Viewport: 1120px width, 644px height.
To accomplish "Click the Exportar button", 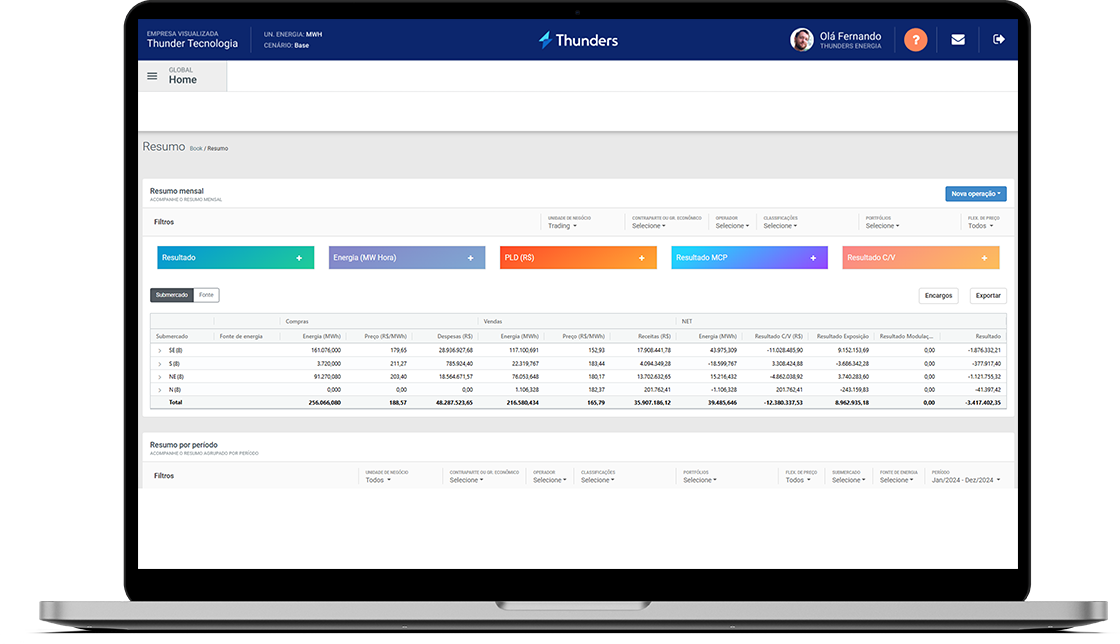I will [x=987, y=296].
